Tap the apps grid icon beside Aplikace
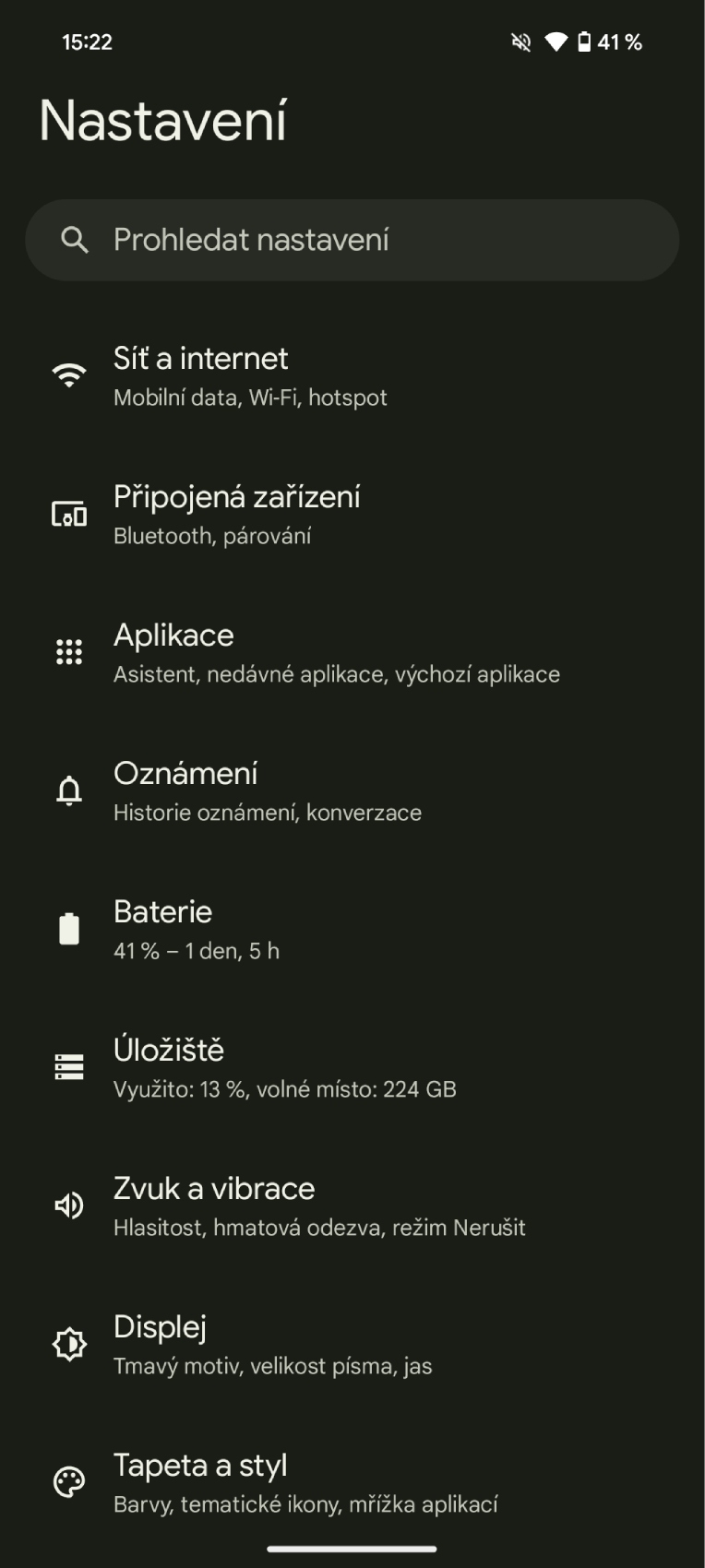The height and width of the screenshot is (1568, 705). (69, 652)
